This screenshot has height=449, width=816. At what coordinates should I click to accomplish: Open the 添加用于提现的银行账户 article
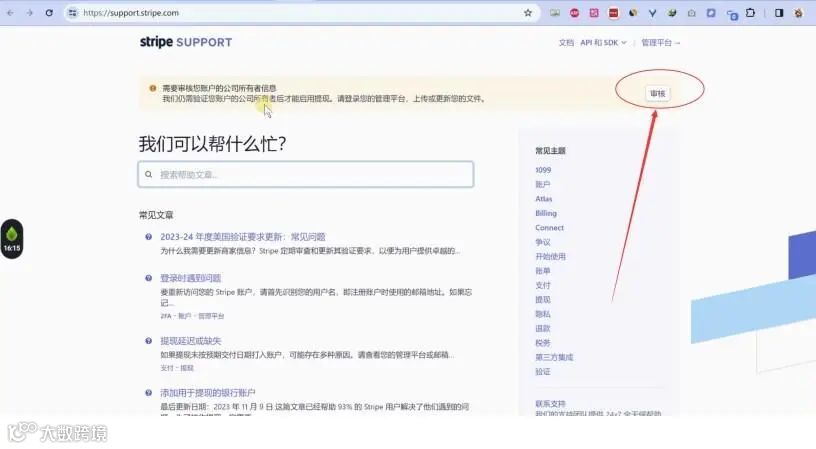click(x=208, y=393)
